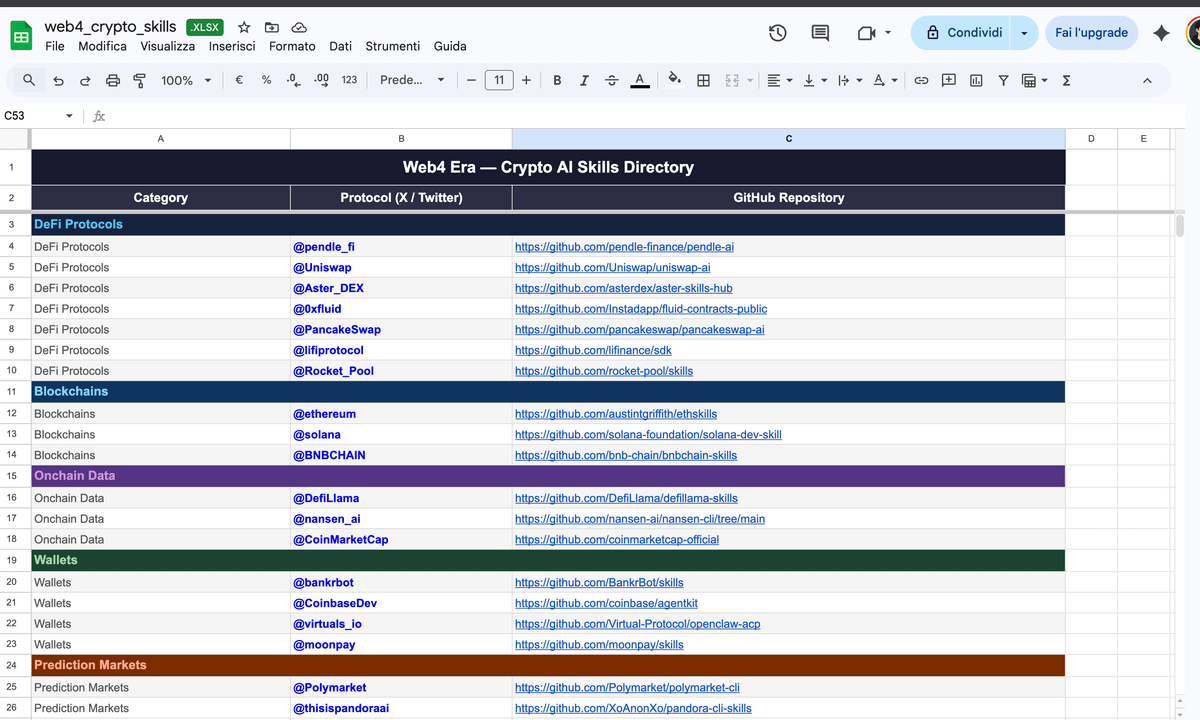Open the Formato menu
1200x720 pixels.
coord(292,46)
